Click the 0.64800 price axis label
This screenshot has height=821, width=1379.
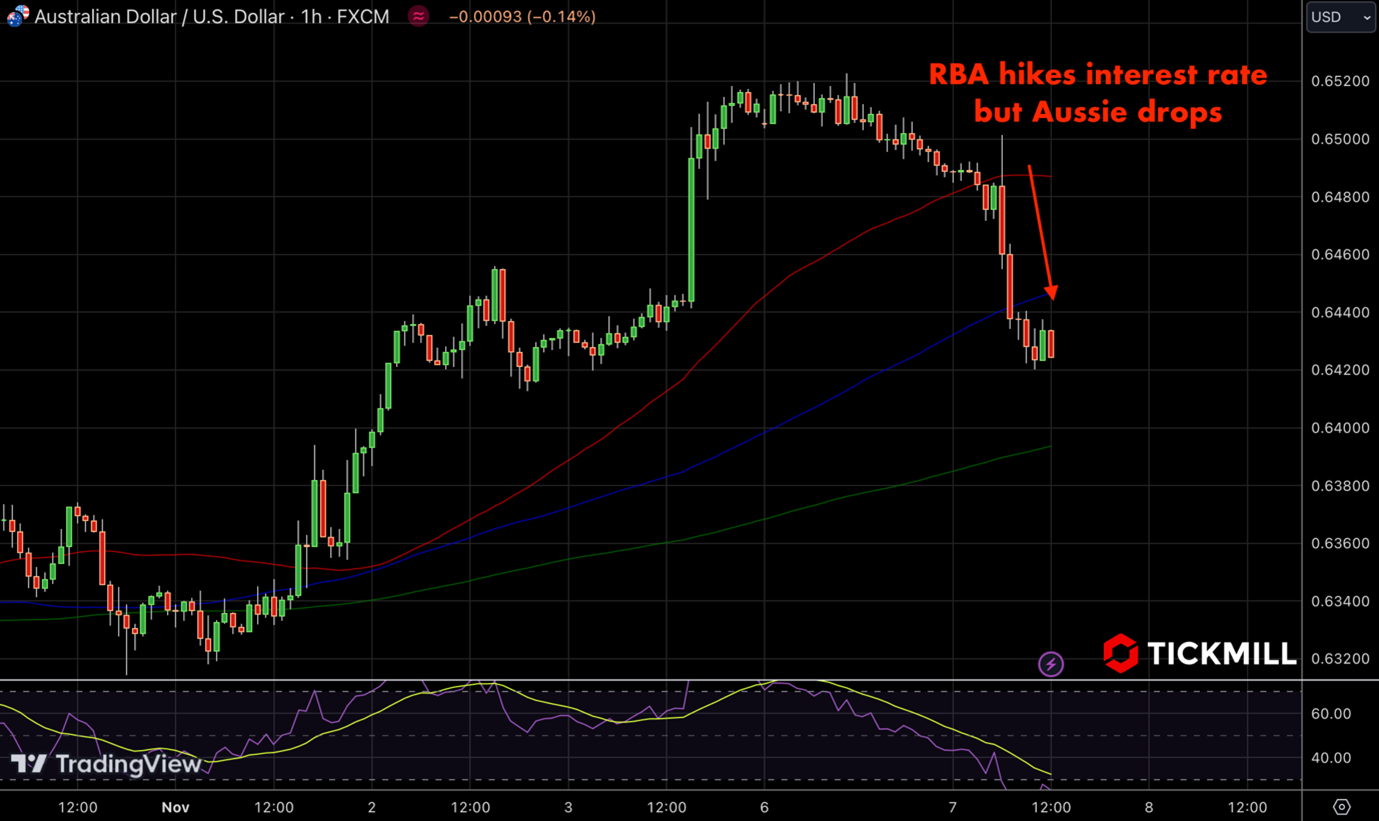click(1340, 197)
